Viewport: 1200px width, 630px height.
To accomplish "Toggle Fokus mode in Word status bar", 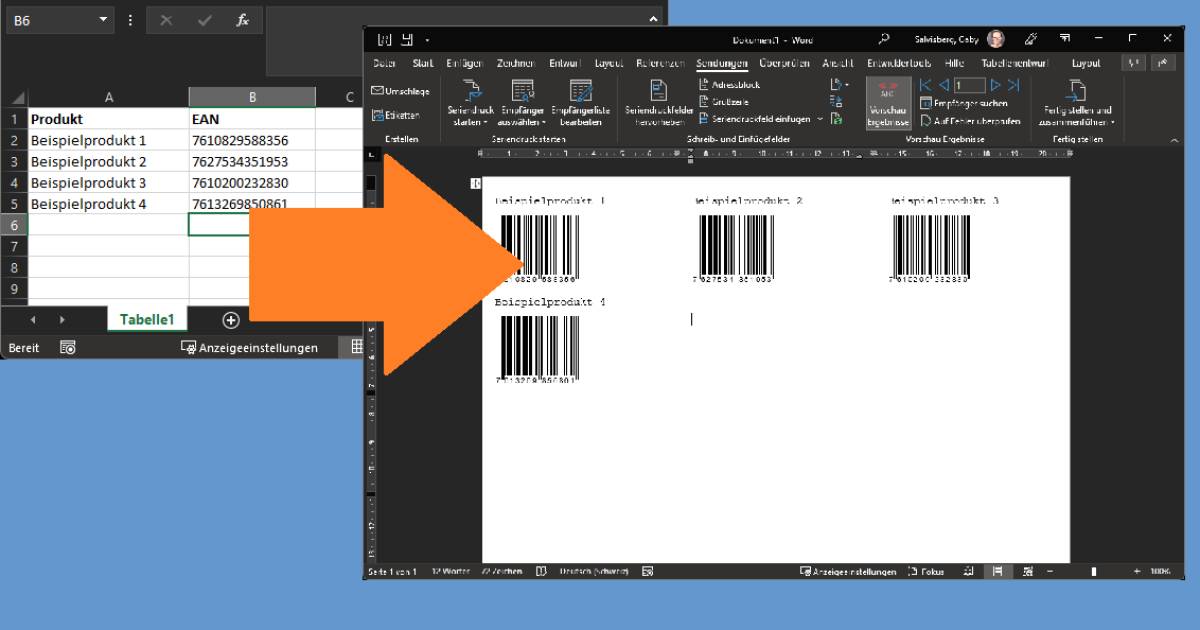I will point(926,572).
